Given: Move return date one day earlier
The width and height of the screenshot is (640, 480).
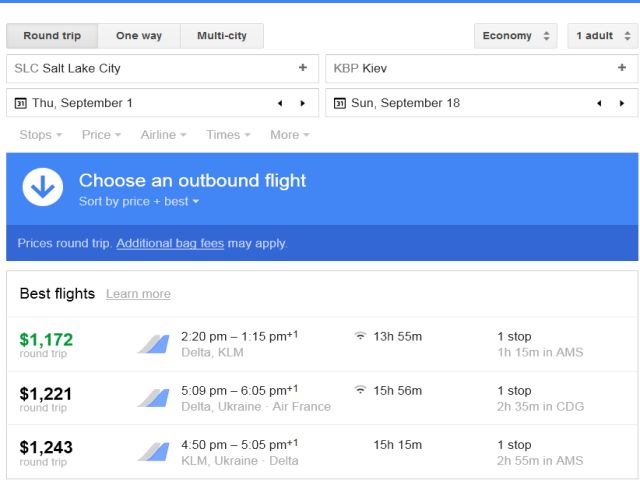Looking at the screenshot, I should pos(599,103).
